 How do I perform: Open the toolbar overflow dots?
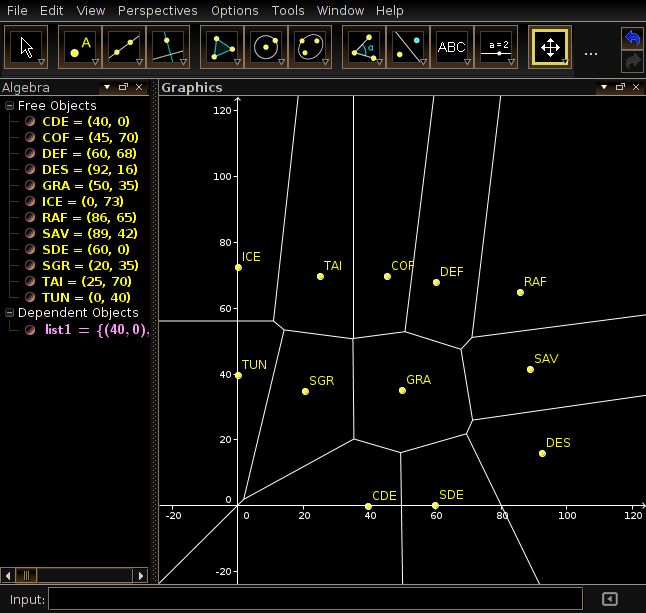pyautogui.click(x=591, y=54)
